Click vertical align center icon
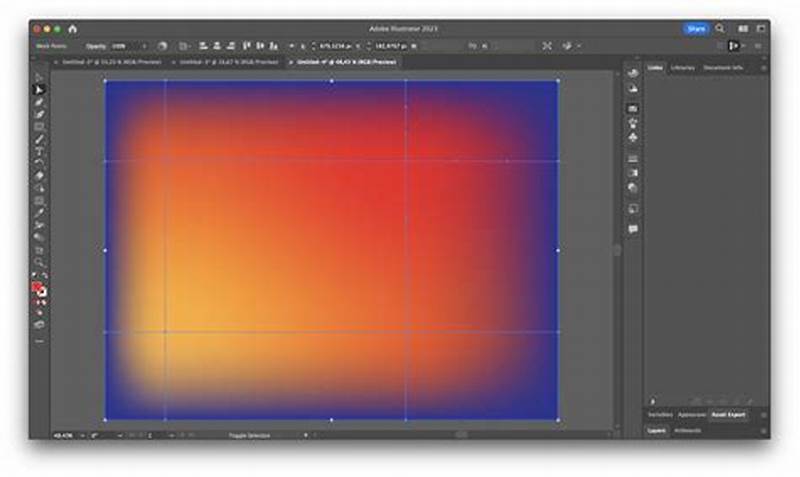Viewport: 800px width, 477px height. point(260,46)
